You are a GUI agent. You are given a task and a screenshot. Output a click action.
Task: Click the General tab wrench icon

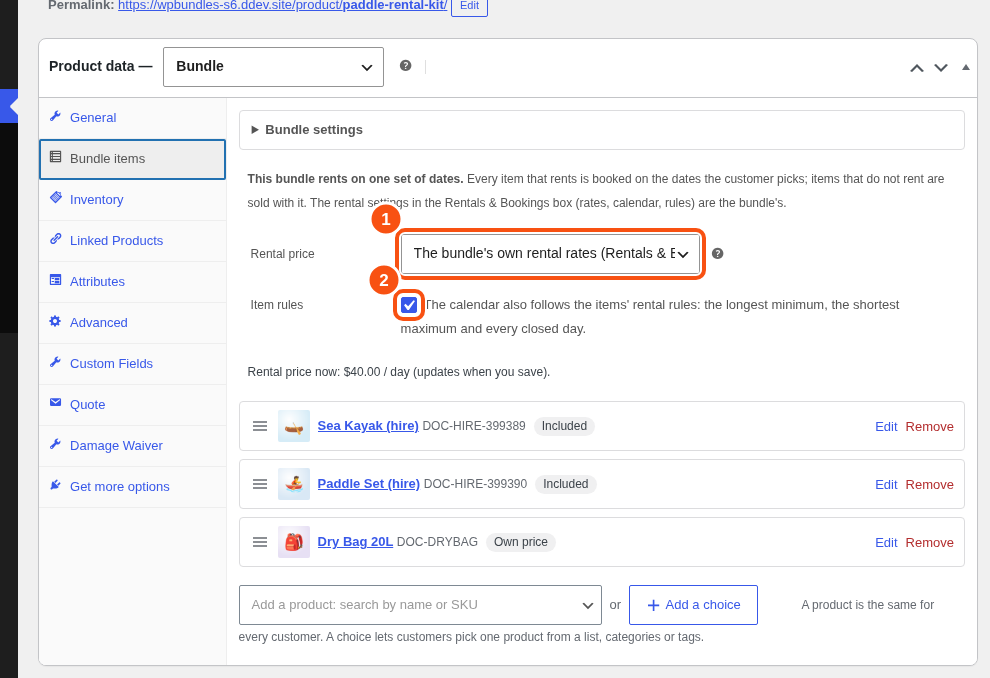pos(56,116)
